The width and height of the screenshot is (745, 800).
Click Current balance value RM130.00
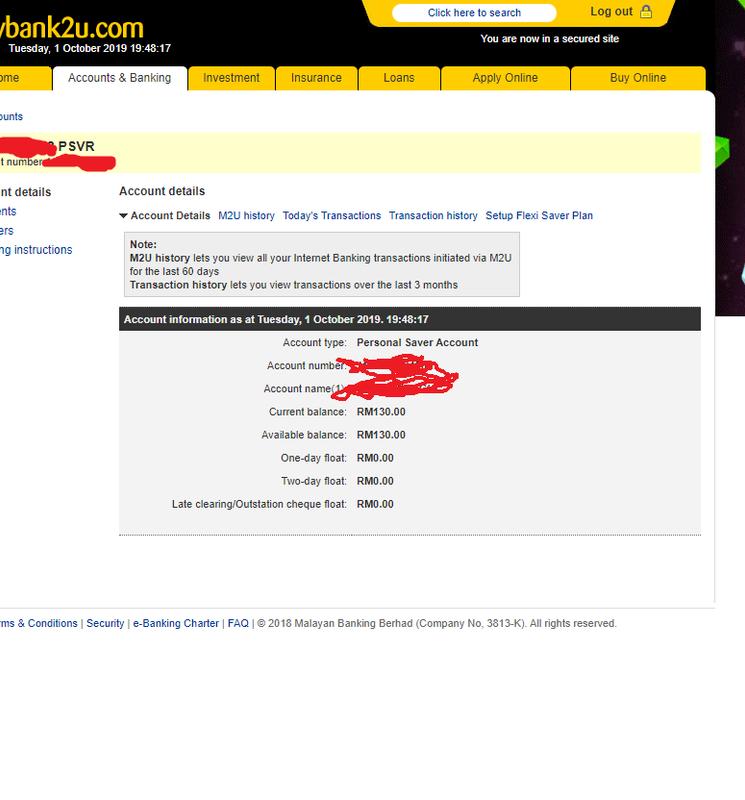pos(381,412)
